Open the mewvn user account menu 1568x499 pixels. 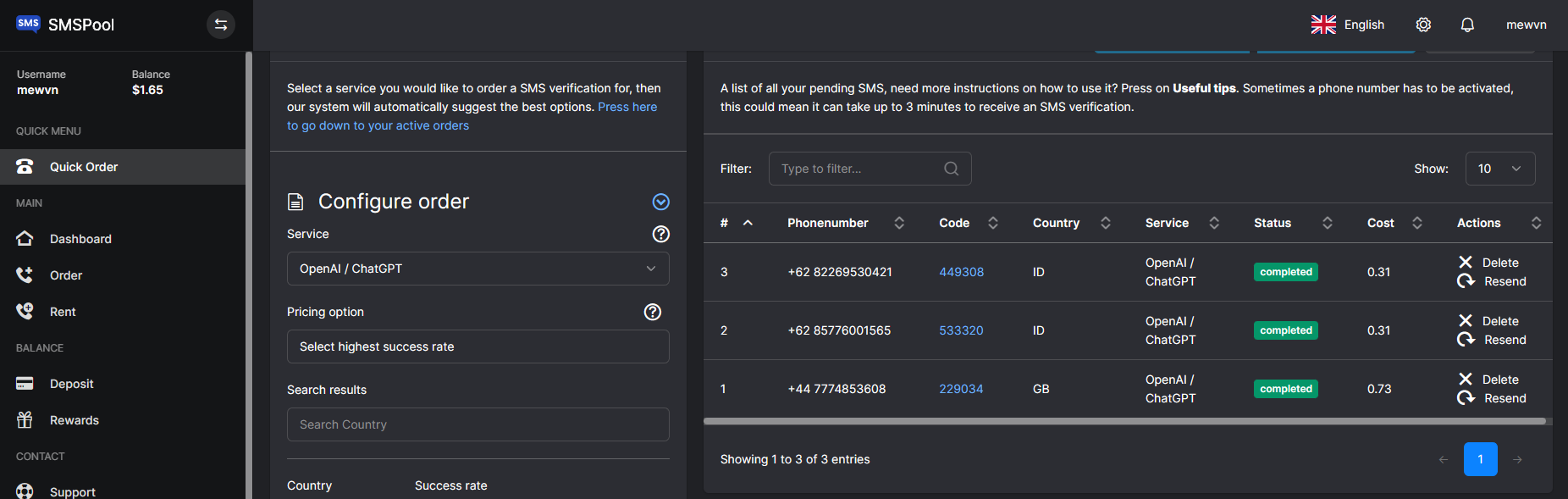(x=1527, y=25)
